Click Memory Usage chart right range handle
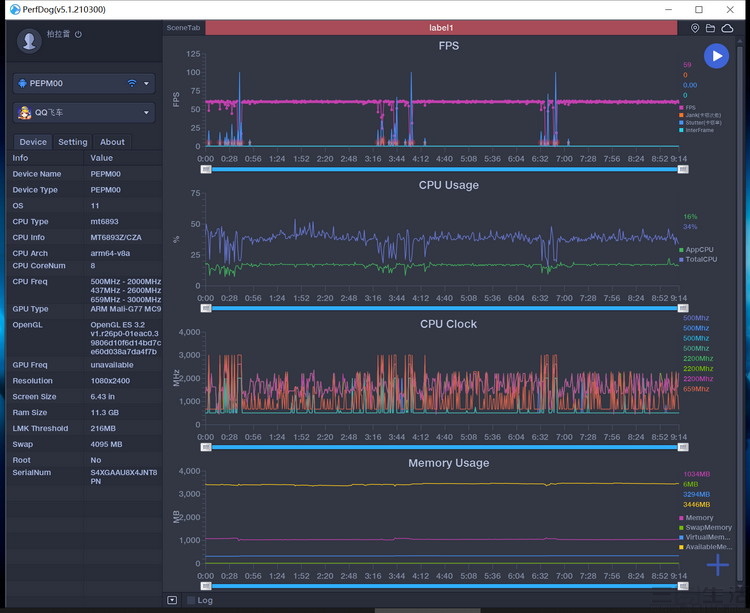 tap(683, 586)
